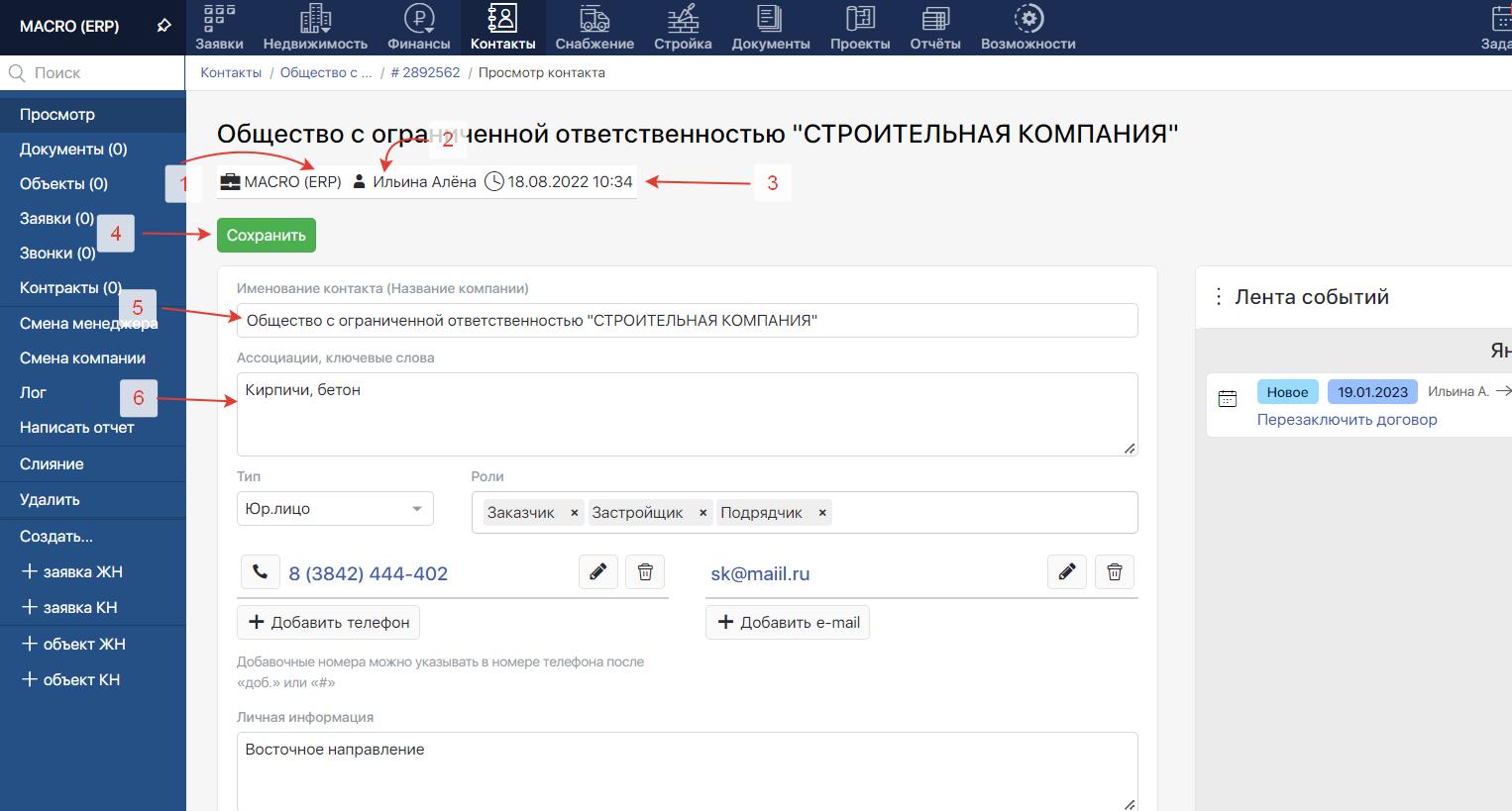Remove the Заказчик role tag

coord(575,513)
